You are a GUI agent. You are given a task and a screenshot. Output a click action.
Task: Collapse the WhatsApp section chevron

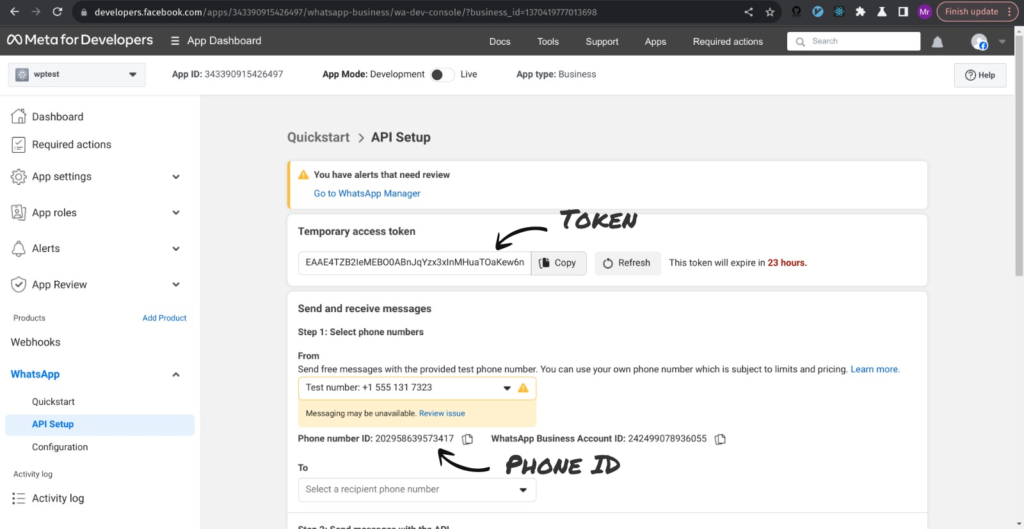(176, 375)
